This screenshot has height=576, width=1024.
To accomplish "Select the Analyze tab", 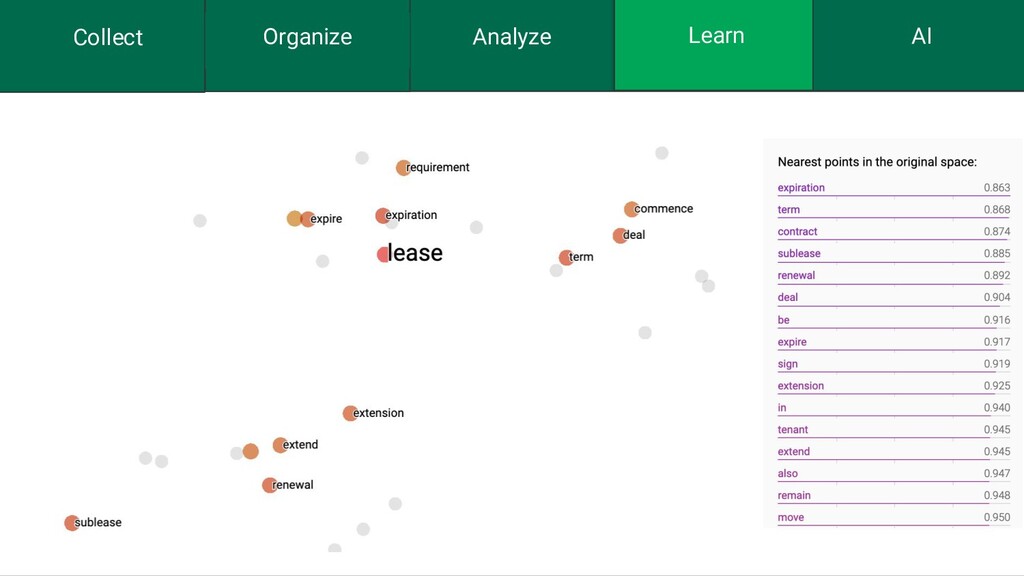I will pos(511,38).
